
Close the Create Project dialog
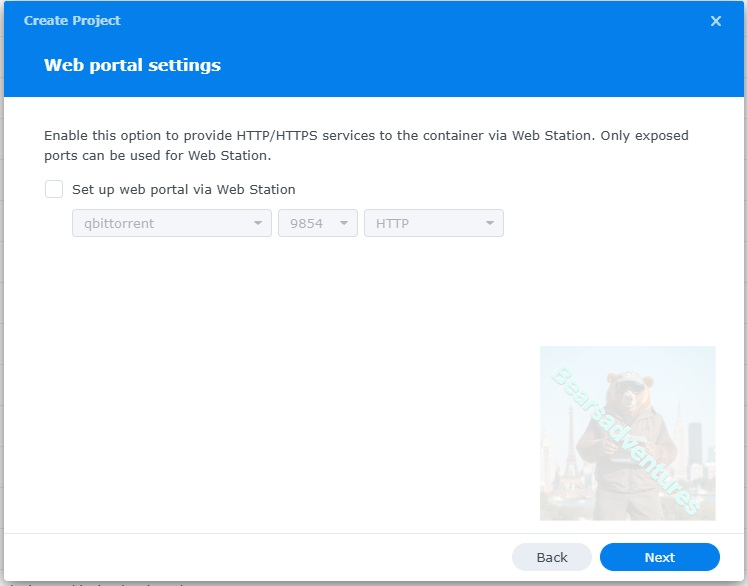click(716, 21)
